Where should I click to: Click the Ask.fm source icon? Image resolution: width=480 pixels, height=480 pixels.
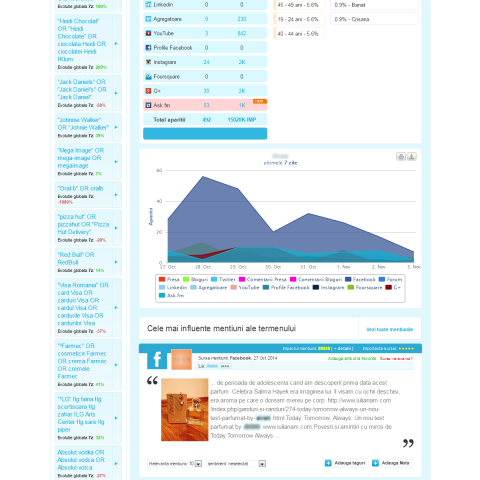point(148,105)
